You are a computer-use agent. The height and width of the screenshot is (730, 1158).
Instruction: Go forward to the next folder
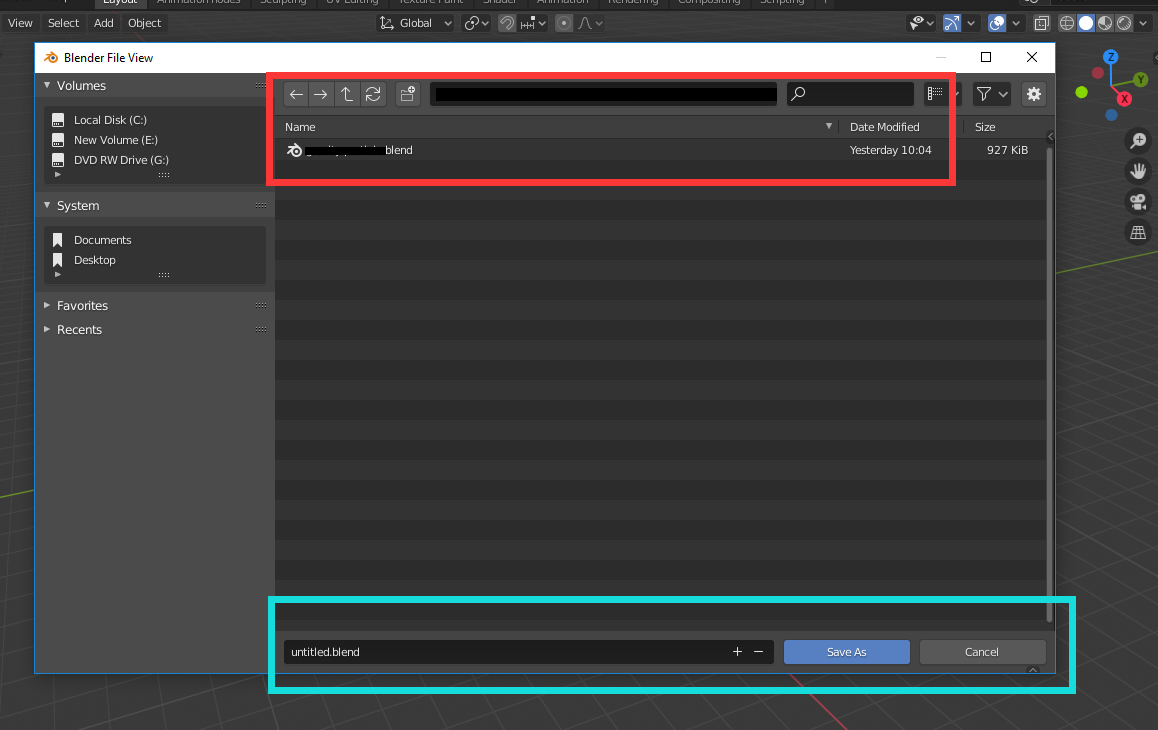tap(321, 94)
